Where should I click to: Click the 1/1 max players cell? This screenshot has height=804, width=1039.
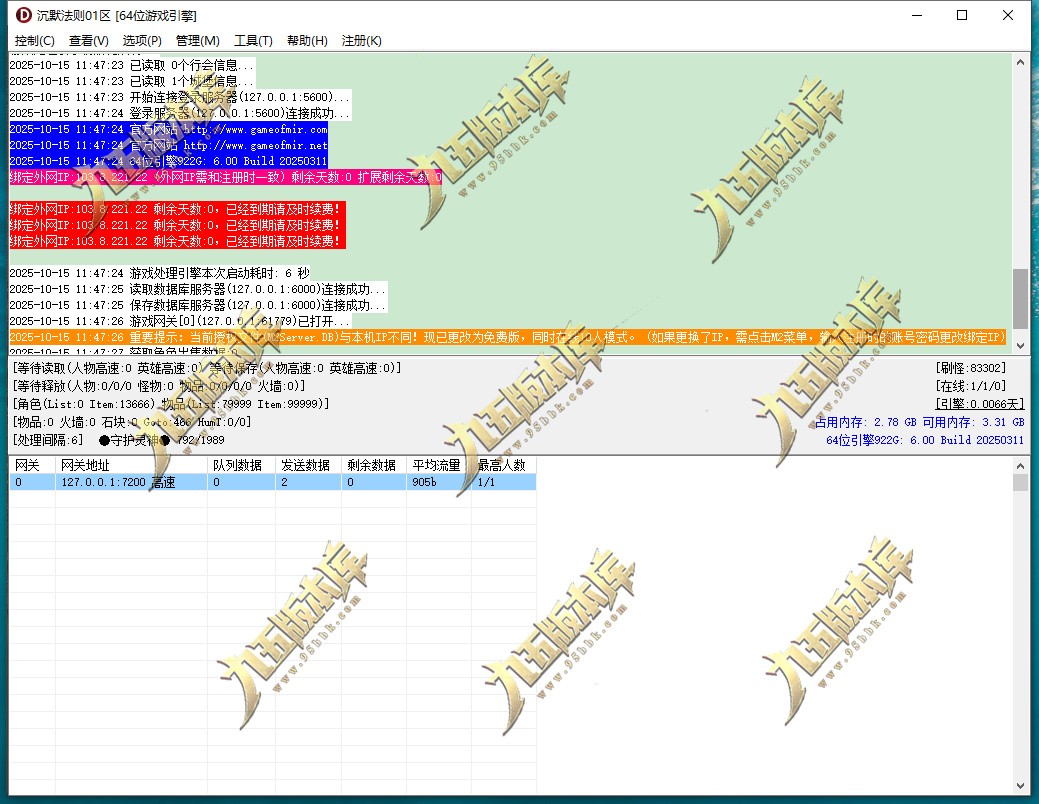[504, 482]
